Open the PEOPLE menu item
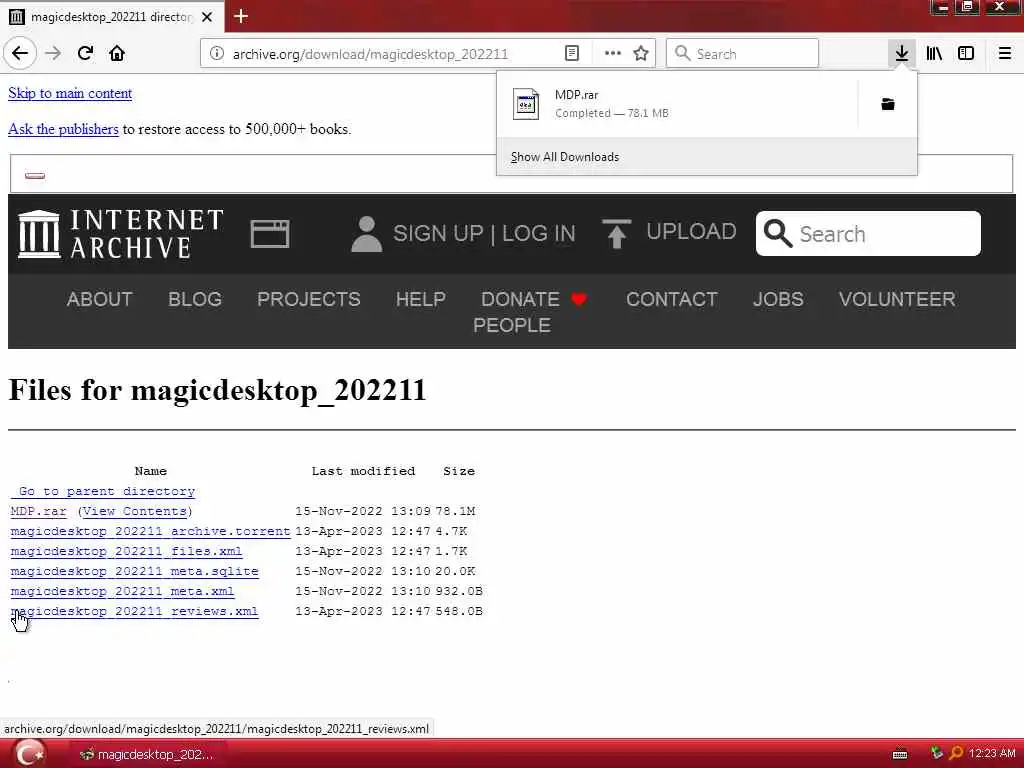The height and width of the screenshot is (768, 1024). click(511, 325)
